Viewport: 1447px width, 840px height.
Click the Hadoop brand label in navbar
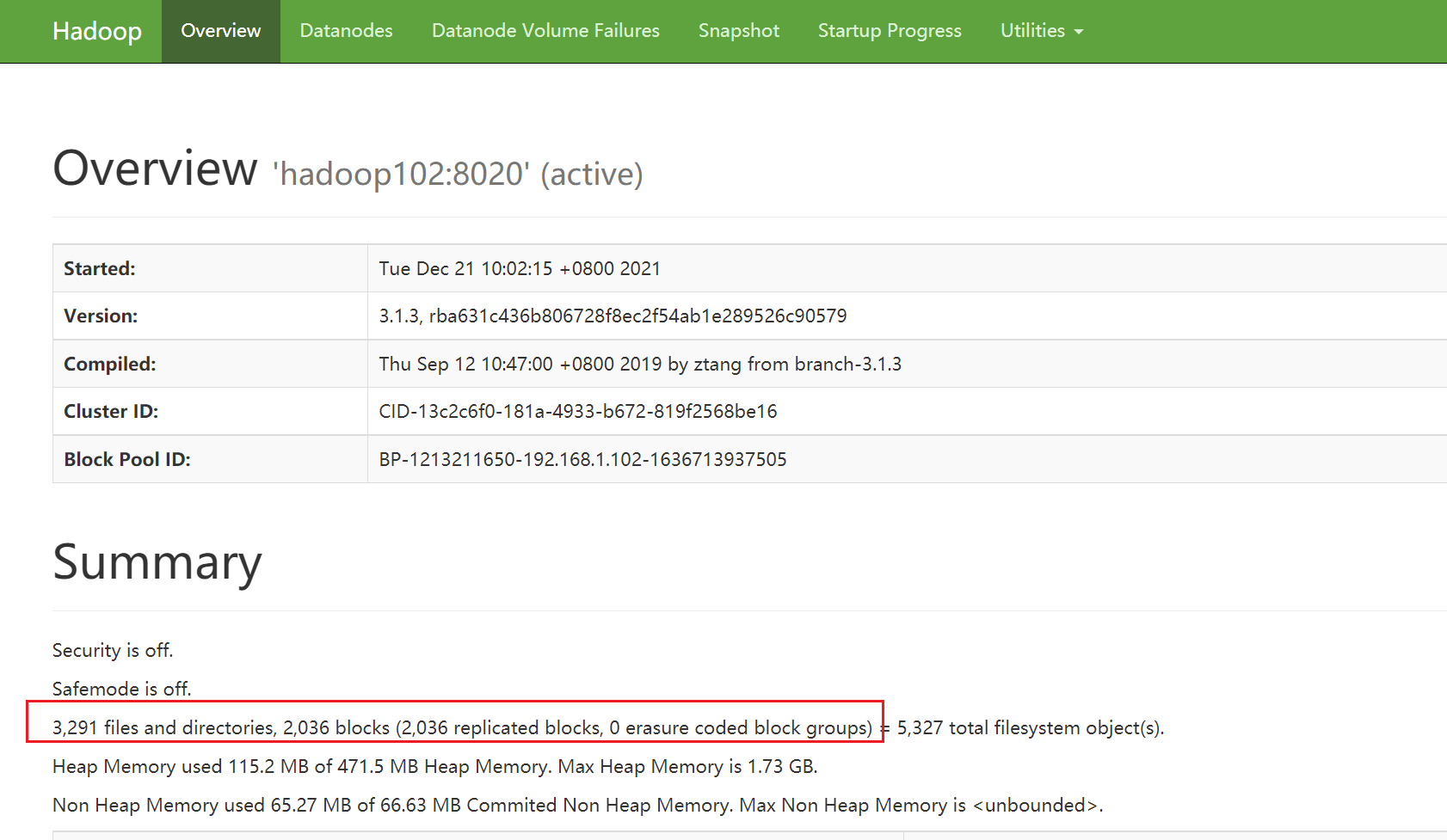96,31
